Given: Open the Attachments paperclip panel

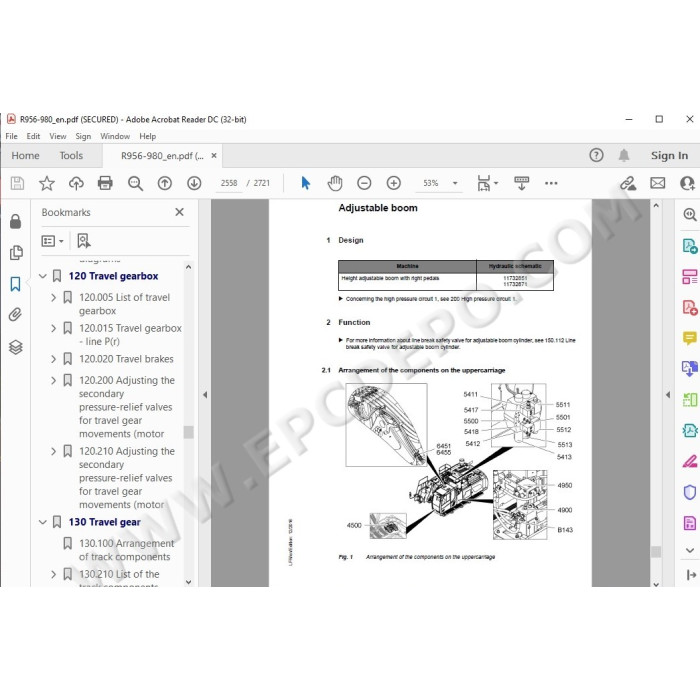Looking at the screenshot, I should click(x=16, y=315).
